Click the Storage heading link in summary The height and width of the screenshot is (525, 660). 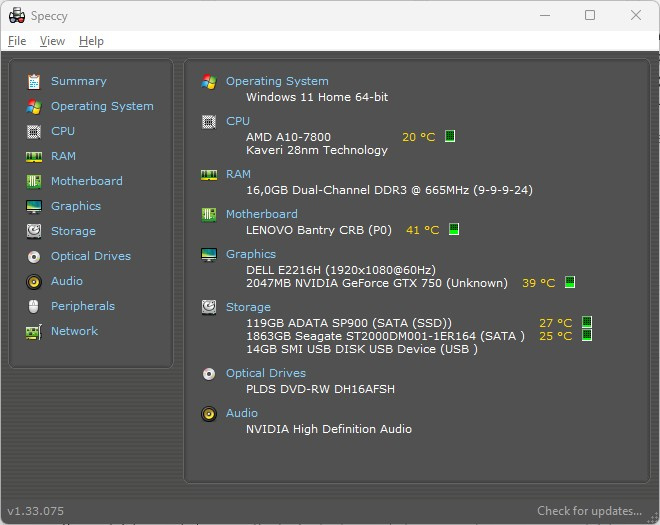(248, 307)
